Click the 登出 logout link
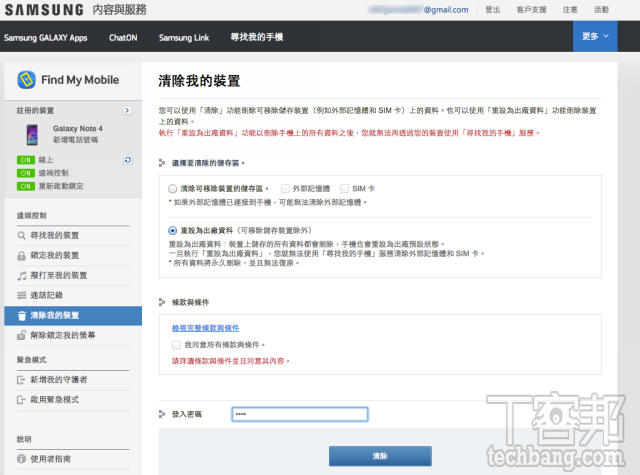 point(492,10)
